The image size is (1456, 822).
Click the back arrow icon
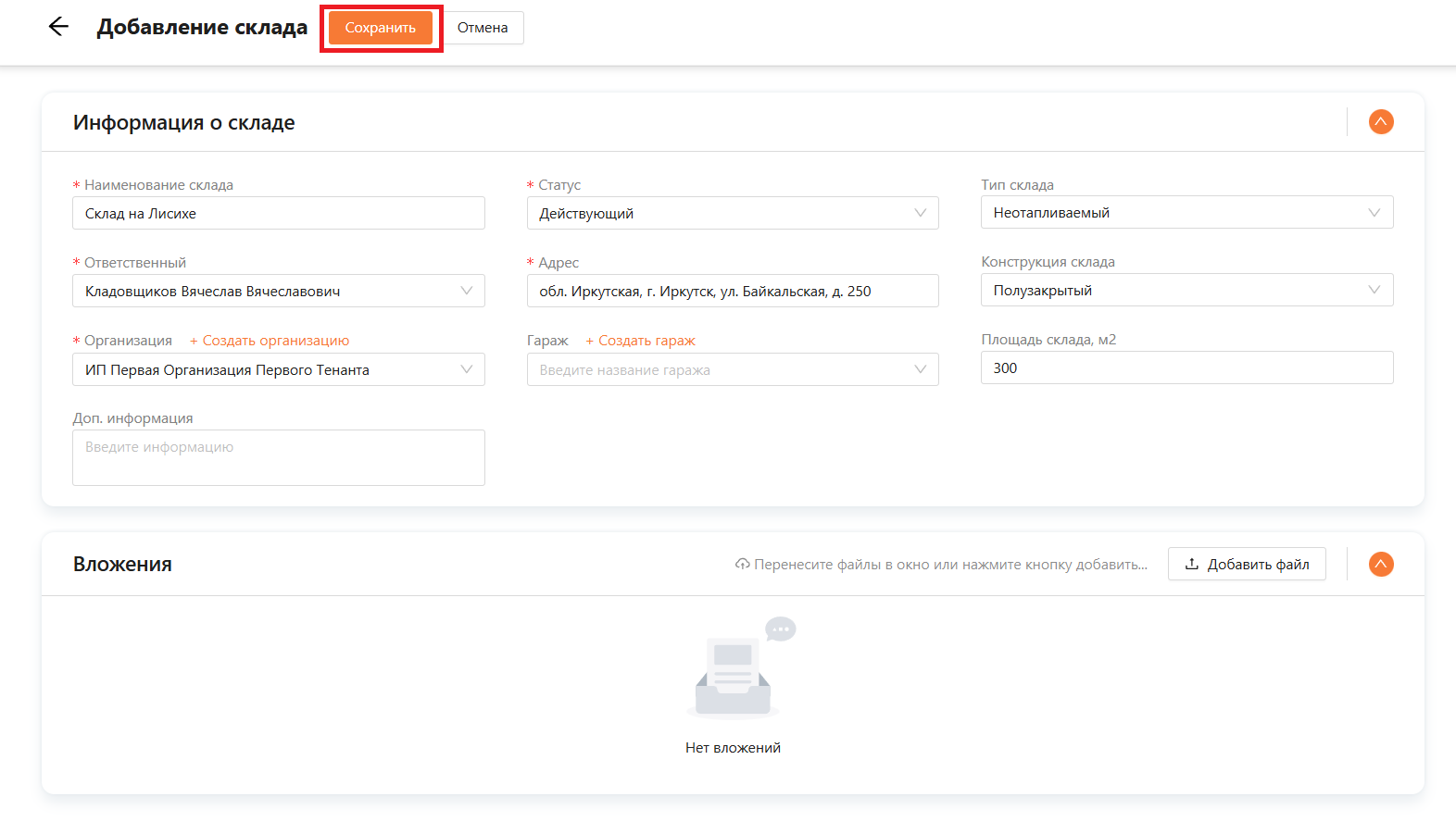[58, 27]
